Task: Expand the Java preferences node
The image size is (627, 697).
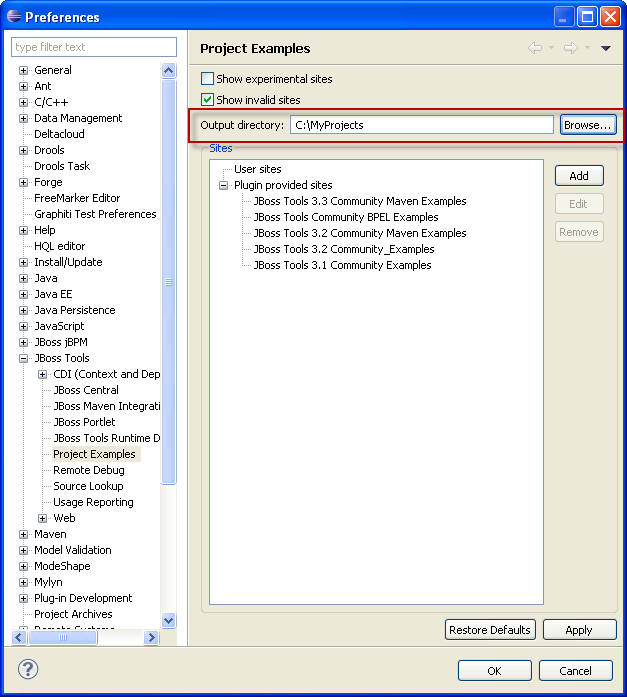Action: [x=23, y=278]
